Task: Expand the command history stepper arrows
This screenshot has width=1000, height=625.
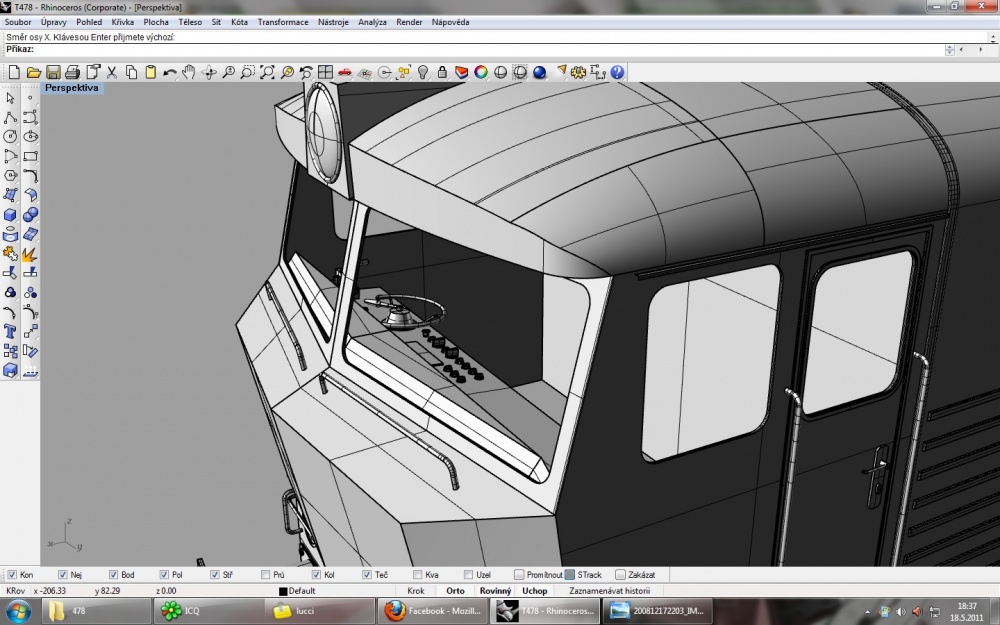Action: [950, 50]
